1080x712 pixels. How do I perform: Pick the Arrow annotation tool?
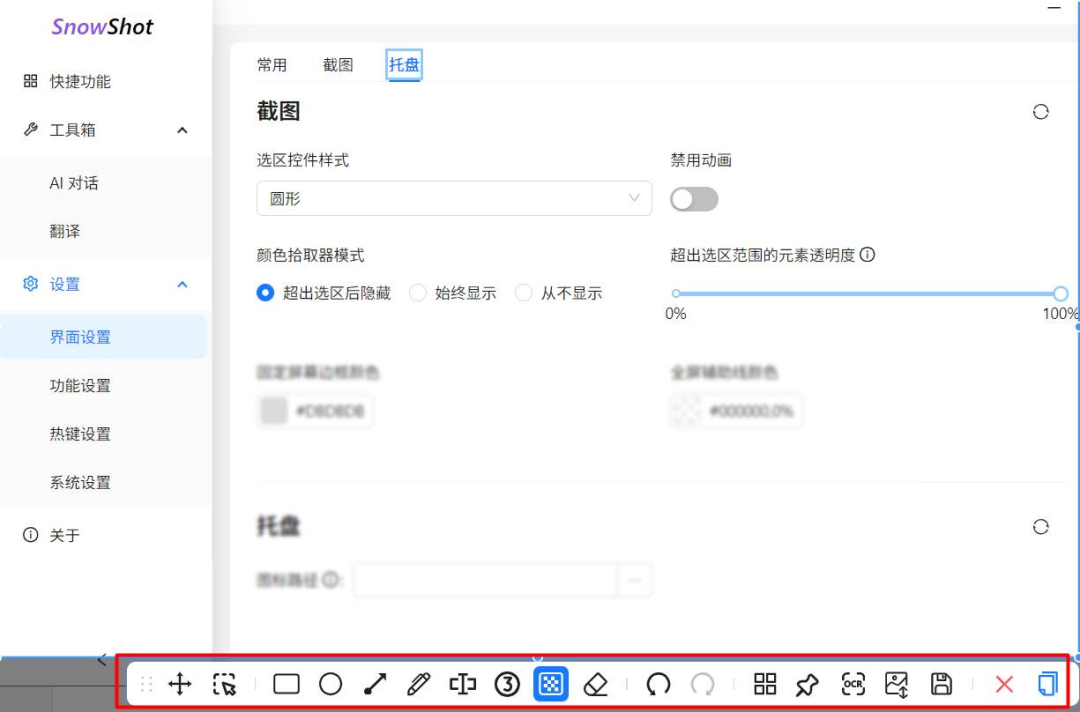[375, 684]
